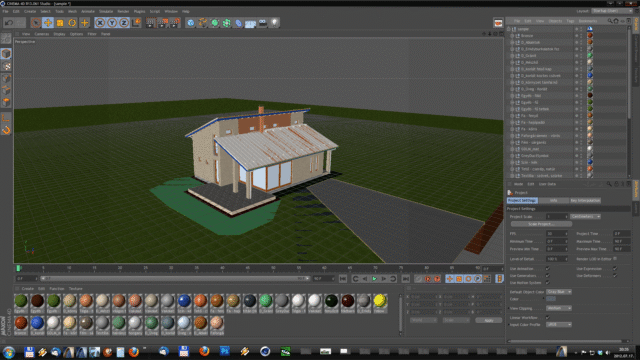This screenshot has width=640, height=360.
Task: Open Photoshop from the Windows taskbar
Action: [x=224, y=351]
